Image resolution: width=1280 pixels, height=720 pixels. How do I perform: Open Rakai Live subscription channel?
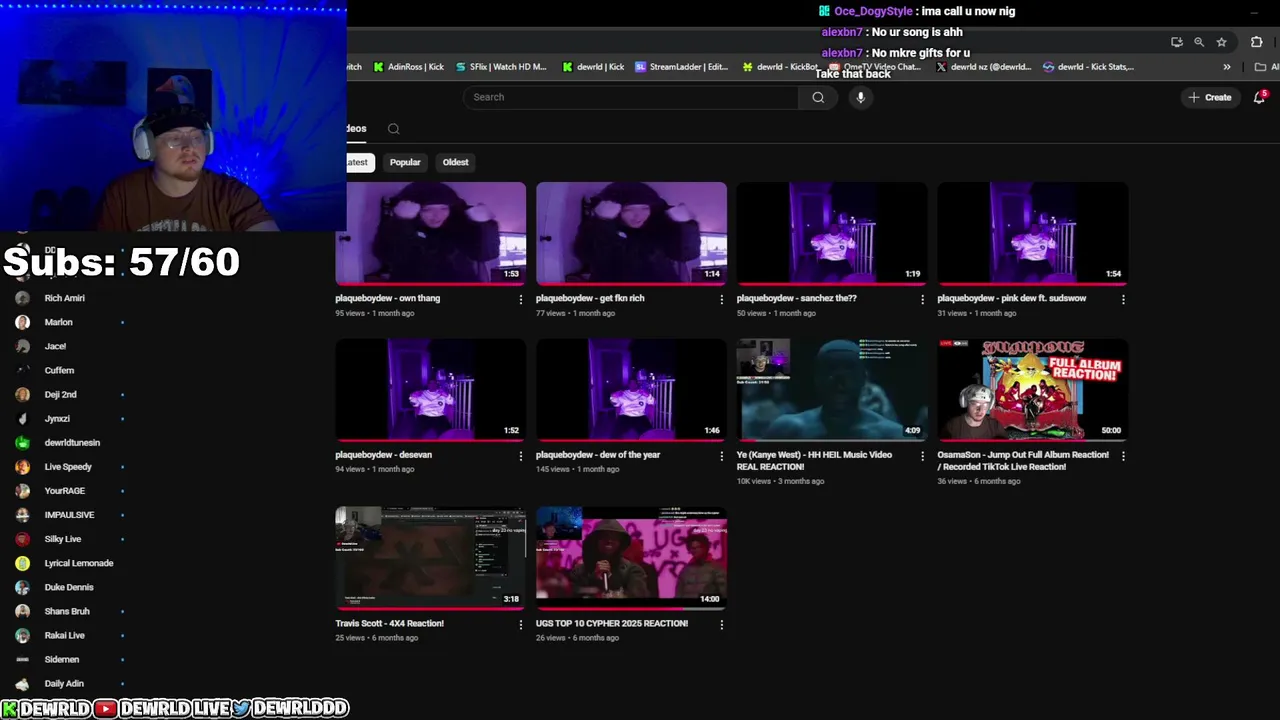(x=65, y=635)
